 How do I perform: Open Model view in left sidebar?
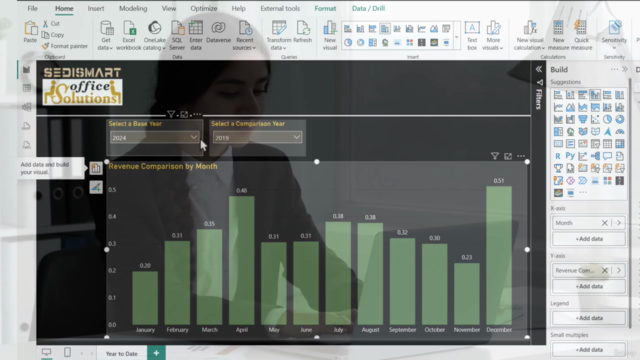coord(27,107)
